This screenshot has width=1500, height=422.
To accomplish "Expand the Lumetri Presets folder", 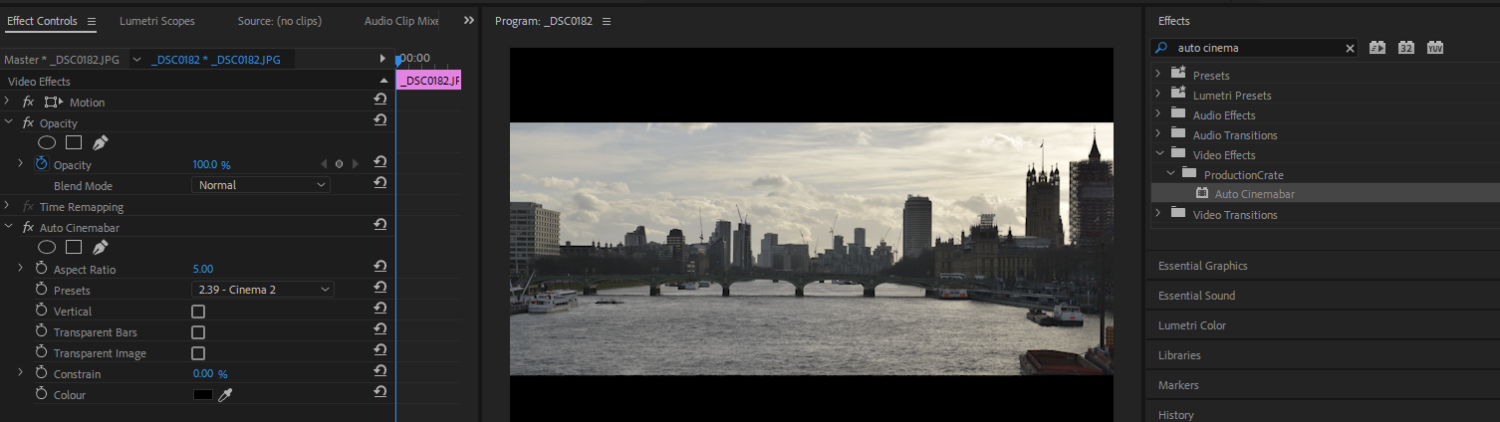I will coord(1158,95).
